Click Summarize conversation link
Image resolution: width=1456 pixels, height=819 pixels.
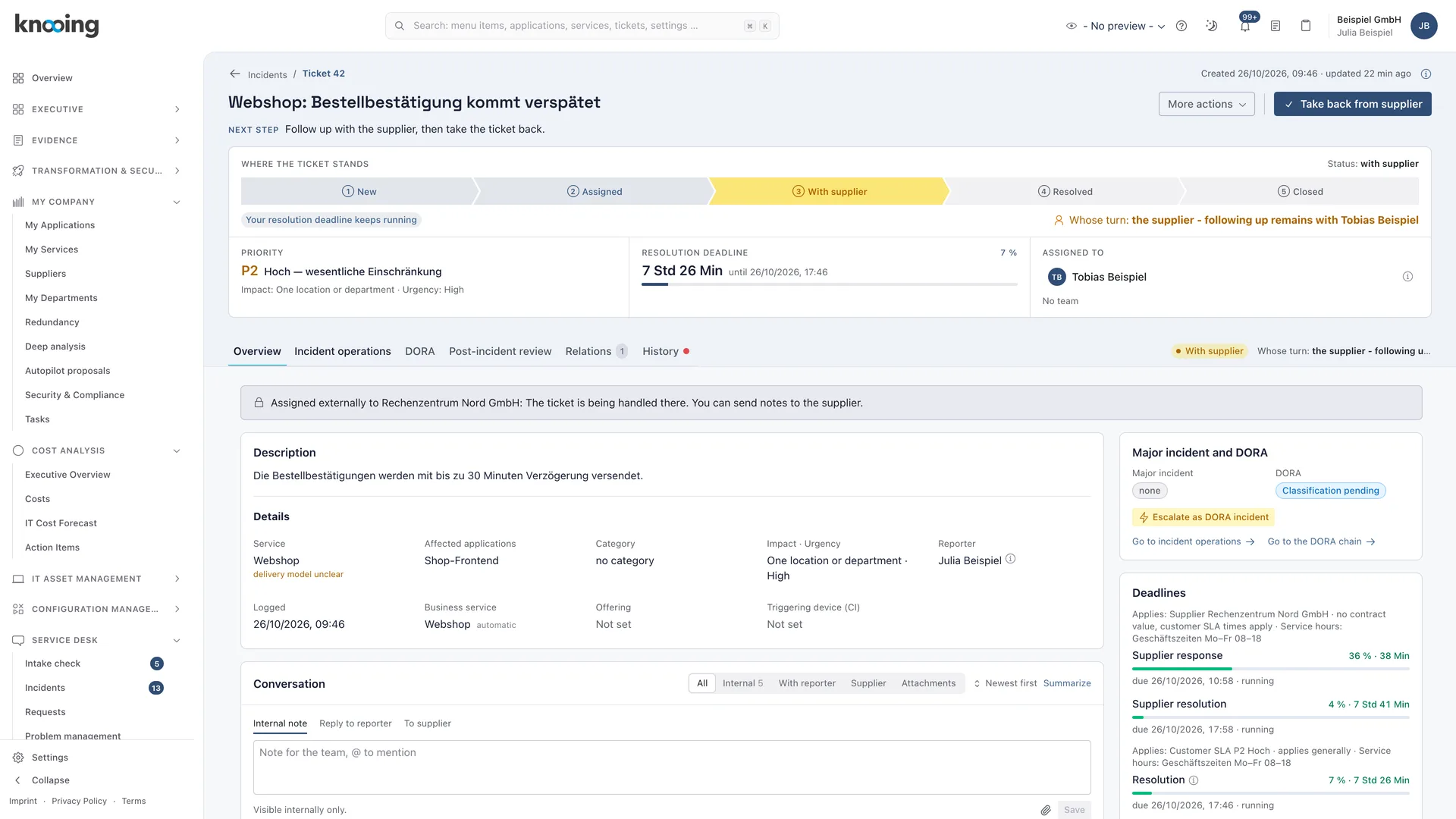1067,683
